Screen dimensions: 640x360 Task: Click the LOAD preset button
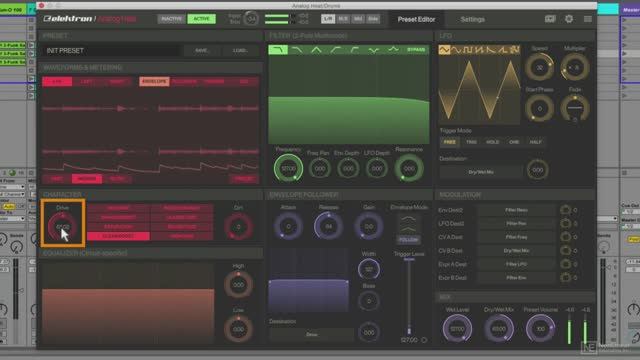240,51
